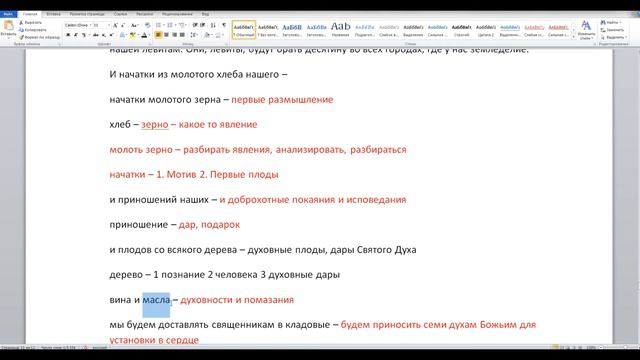Toggle Strikethrough formatting

point(96,35)
